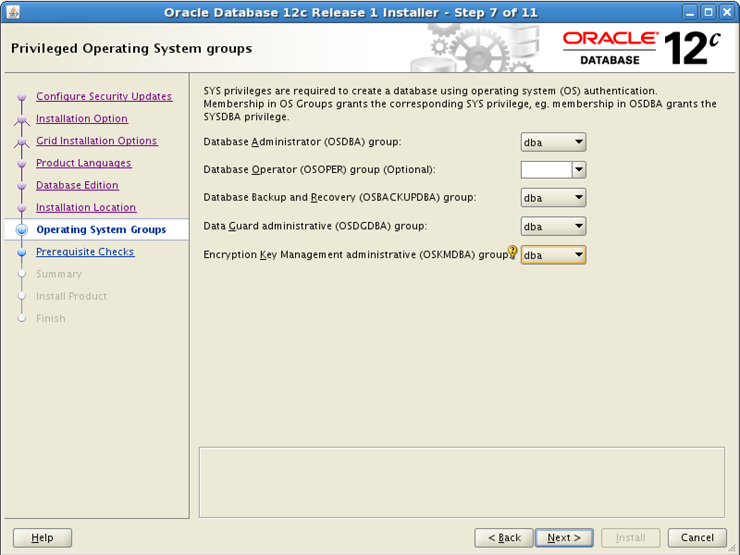Click the Database Backup and Recovery label

340,197
